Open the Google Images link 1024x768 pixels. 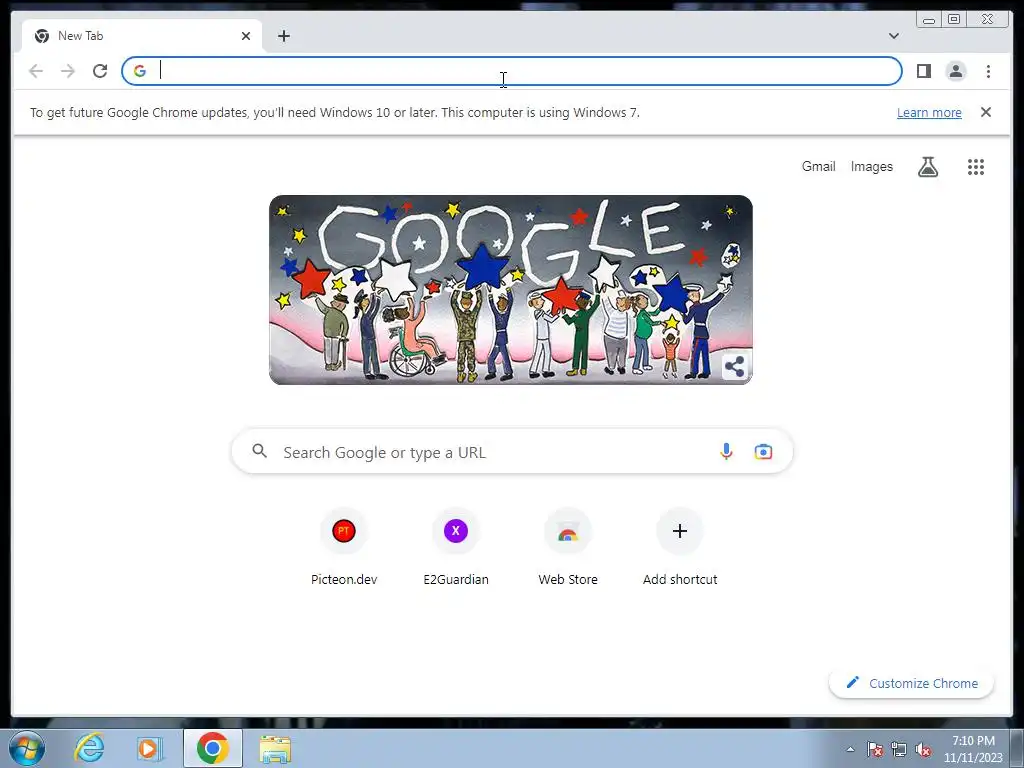pos(871,167)
